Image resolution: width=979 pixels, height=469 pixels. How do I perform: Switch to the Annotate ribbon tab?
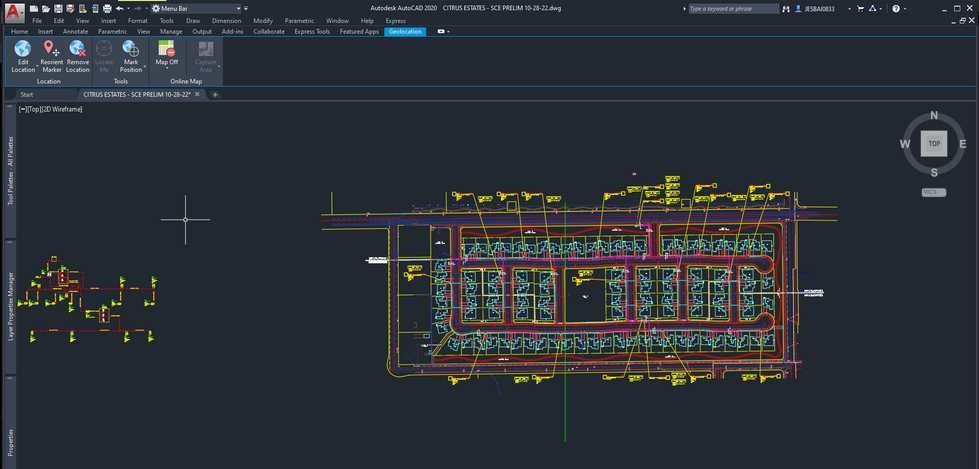point(76,31)
